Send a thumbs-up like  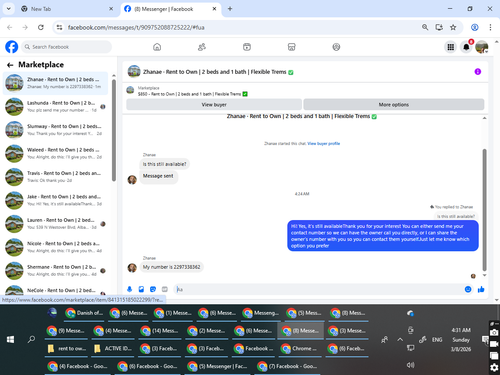[x=481, y=289]
